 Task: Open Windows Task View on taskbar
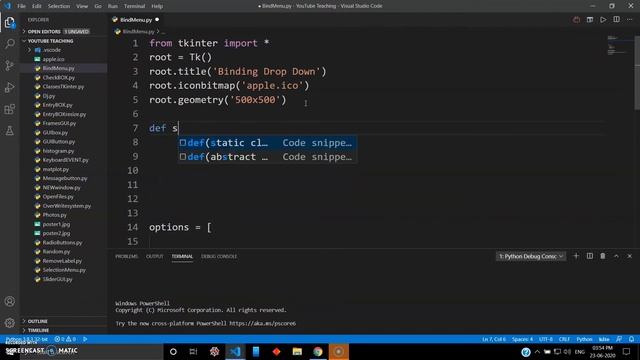coord(193,351)
